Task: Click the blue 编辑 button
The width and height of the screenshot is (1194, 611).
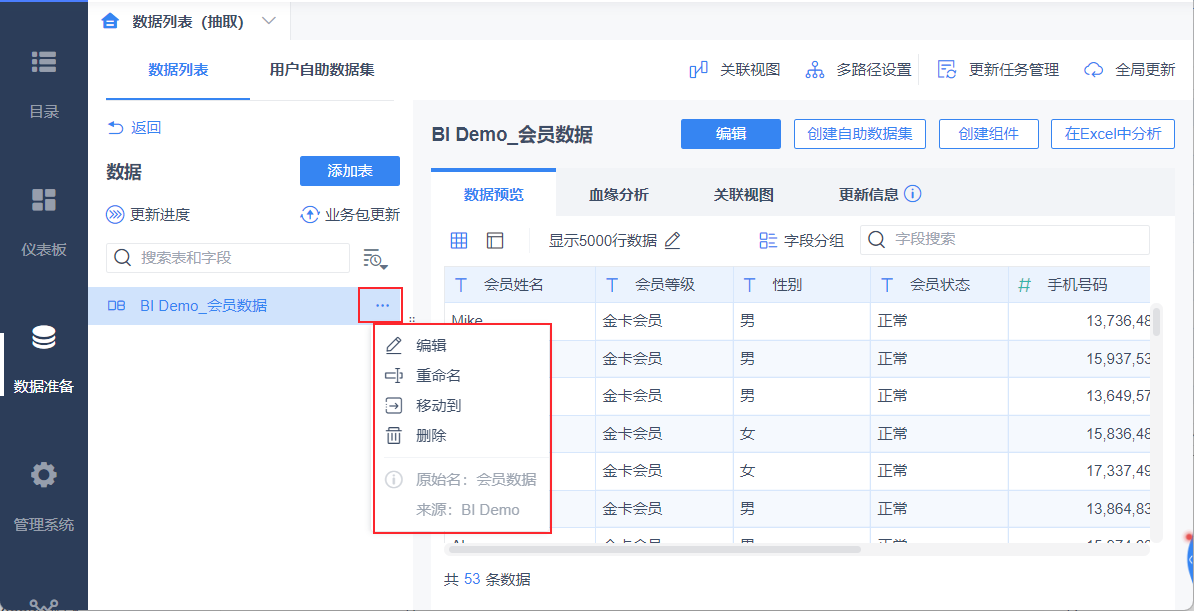Action: [731, 134]
